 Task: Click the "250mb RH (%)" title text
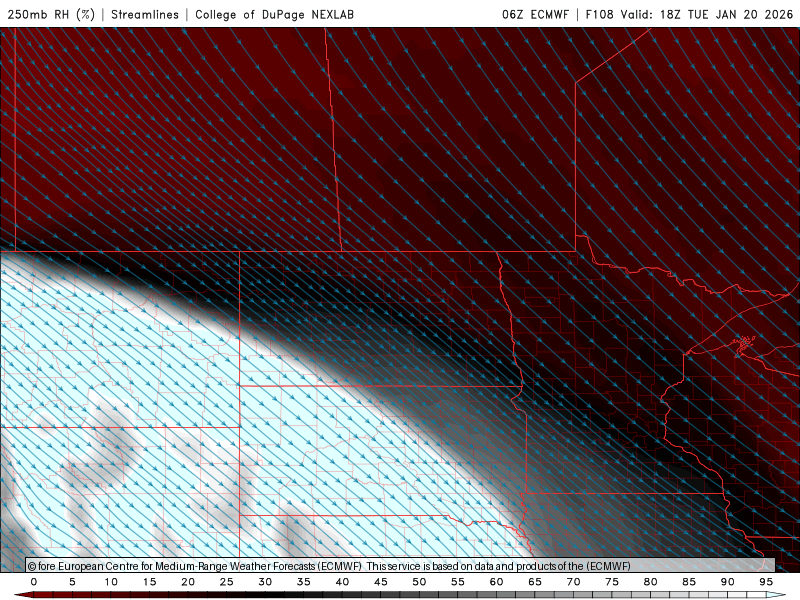pos(51,14)
